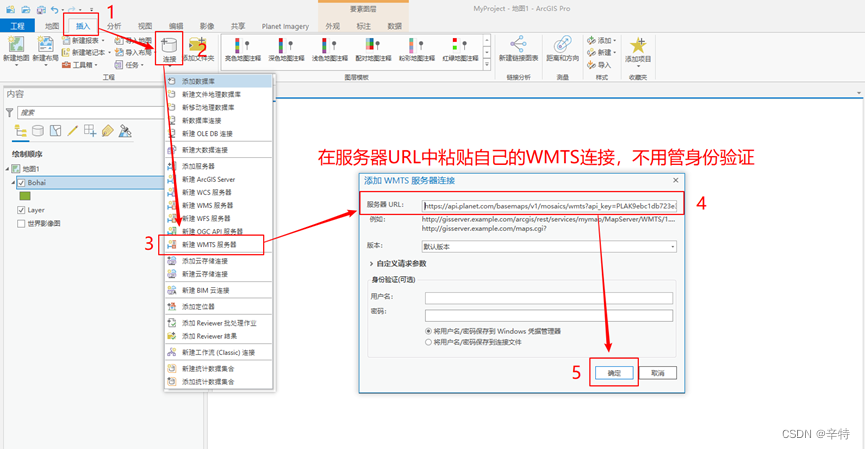Screen dimensions: 865x449
Task: Click the 导入布局 (Import Layout) button
Action: click(x=133, y=52)
